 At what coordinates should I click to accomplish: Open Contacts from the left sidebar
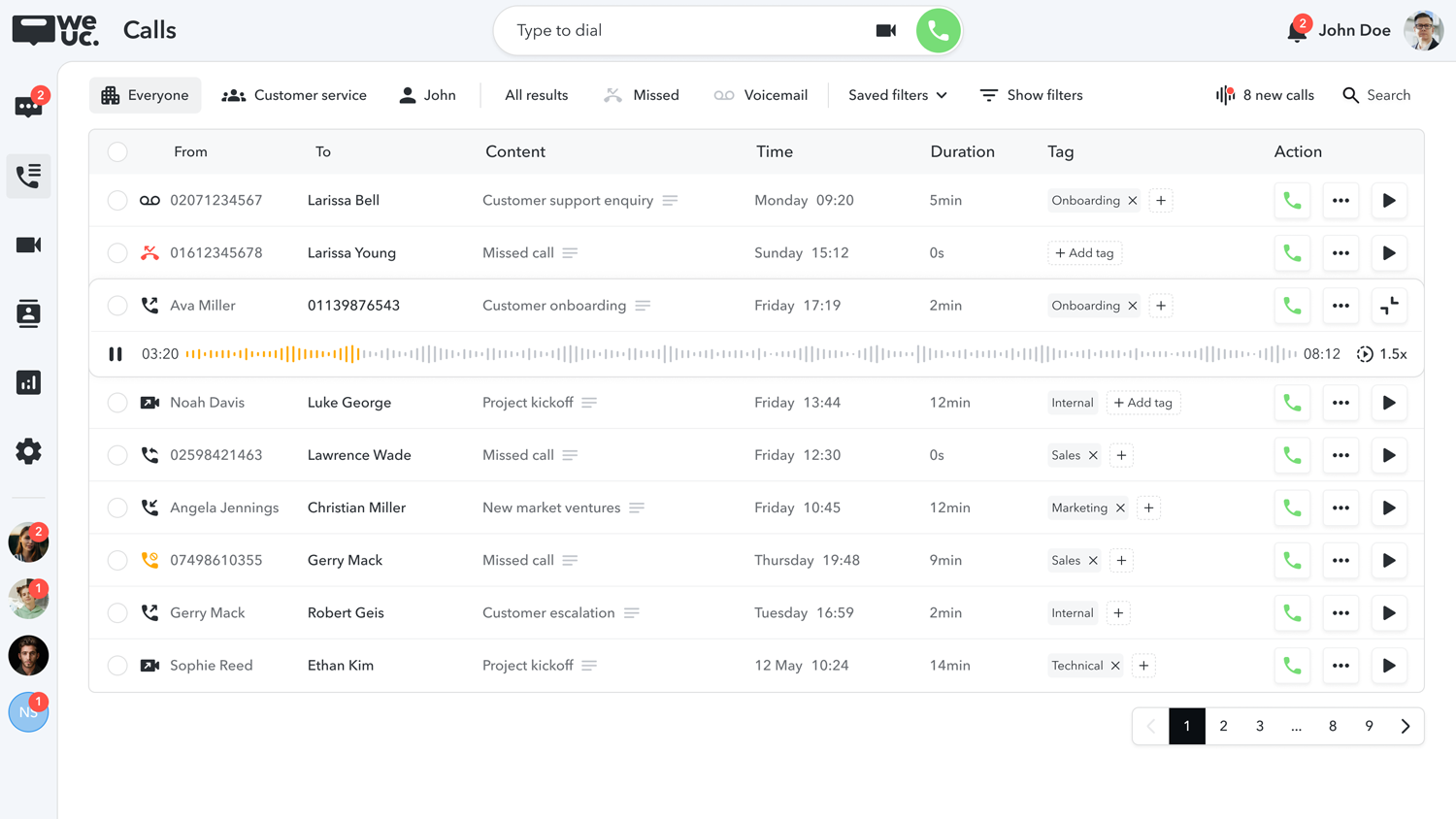[x=28, y=313]
